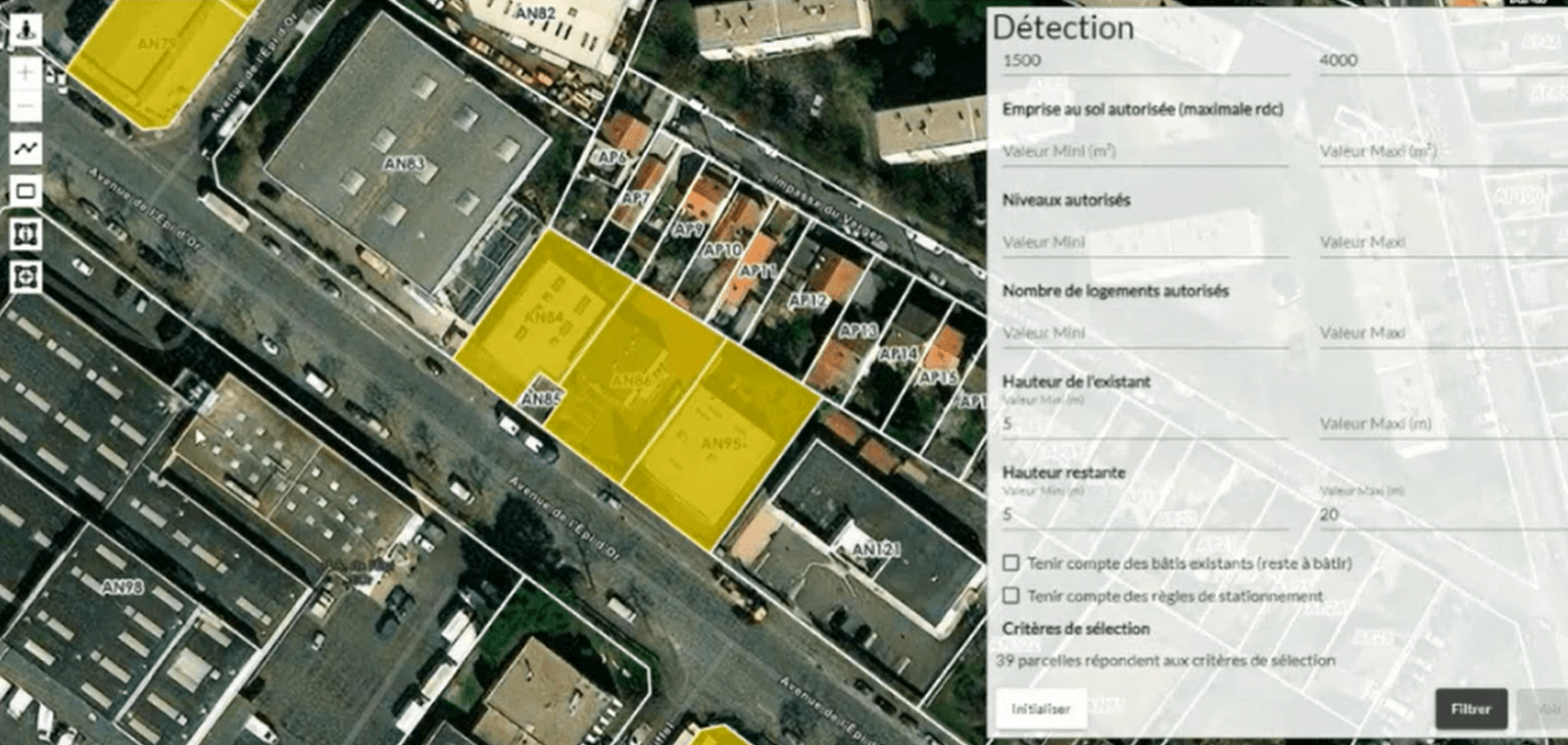Select parcel AN121 on the map
The image size is (1568, 745).
click(875, 549)
